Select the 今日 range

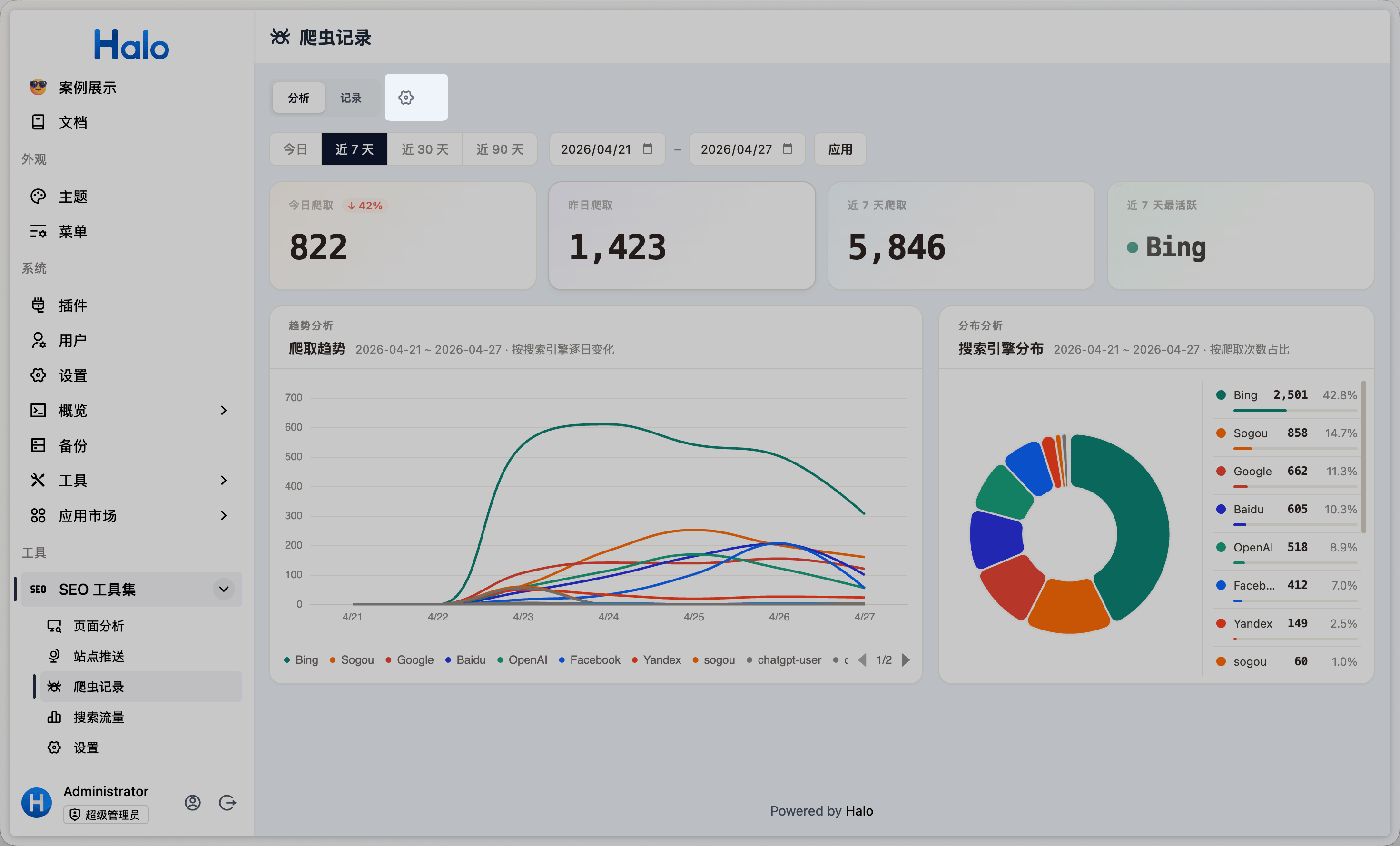296,149
